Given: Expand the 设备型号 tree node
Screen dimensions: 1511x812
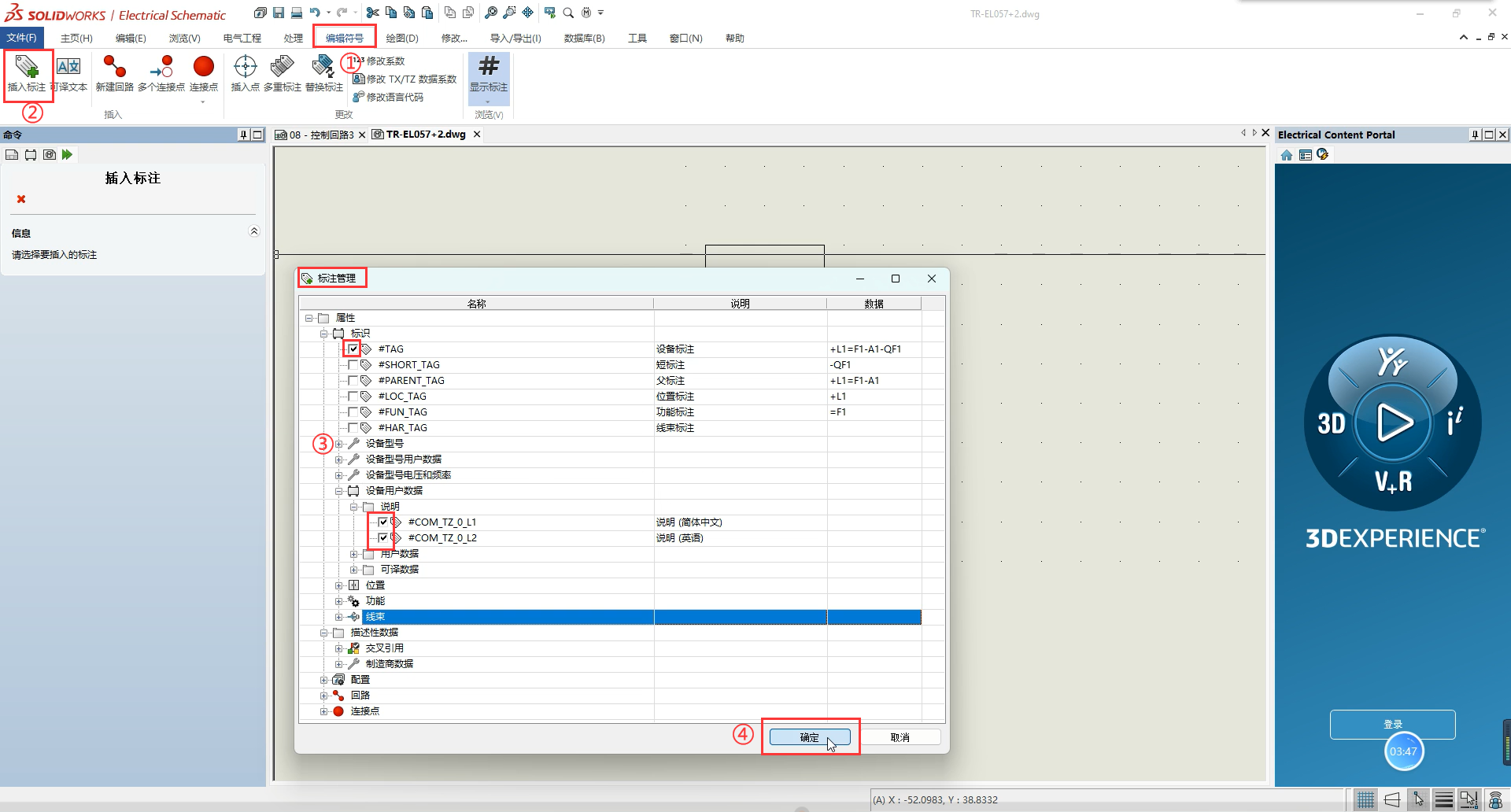Looking at the screenshot, I should pyautogui.click(x=339, y=444).
